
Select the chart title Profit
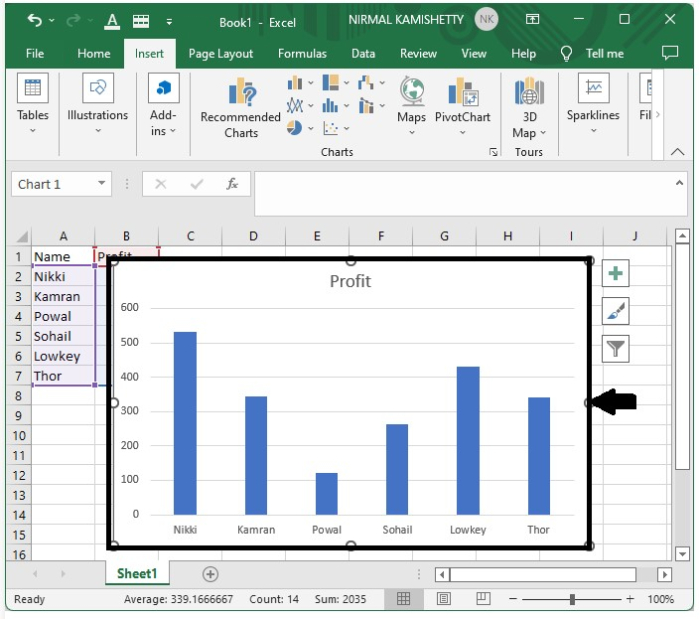[350, 281]
